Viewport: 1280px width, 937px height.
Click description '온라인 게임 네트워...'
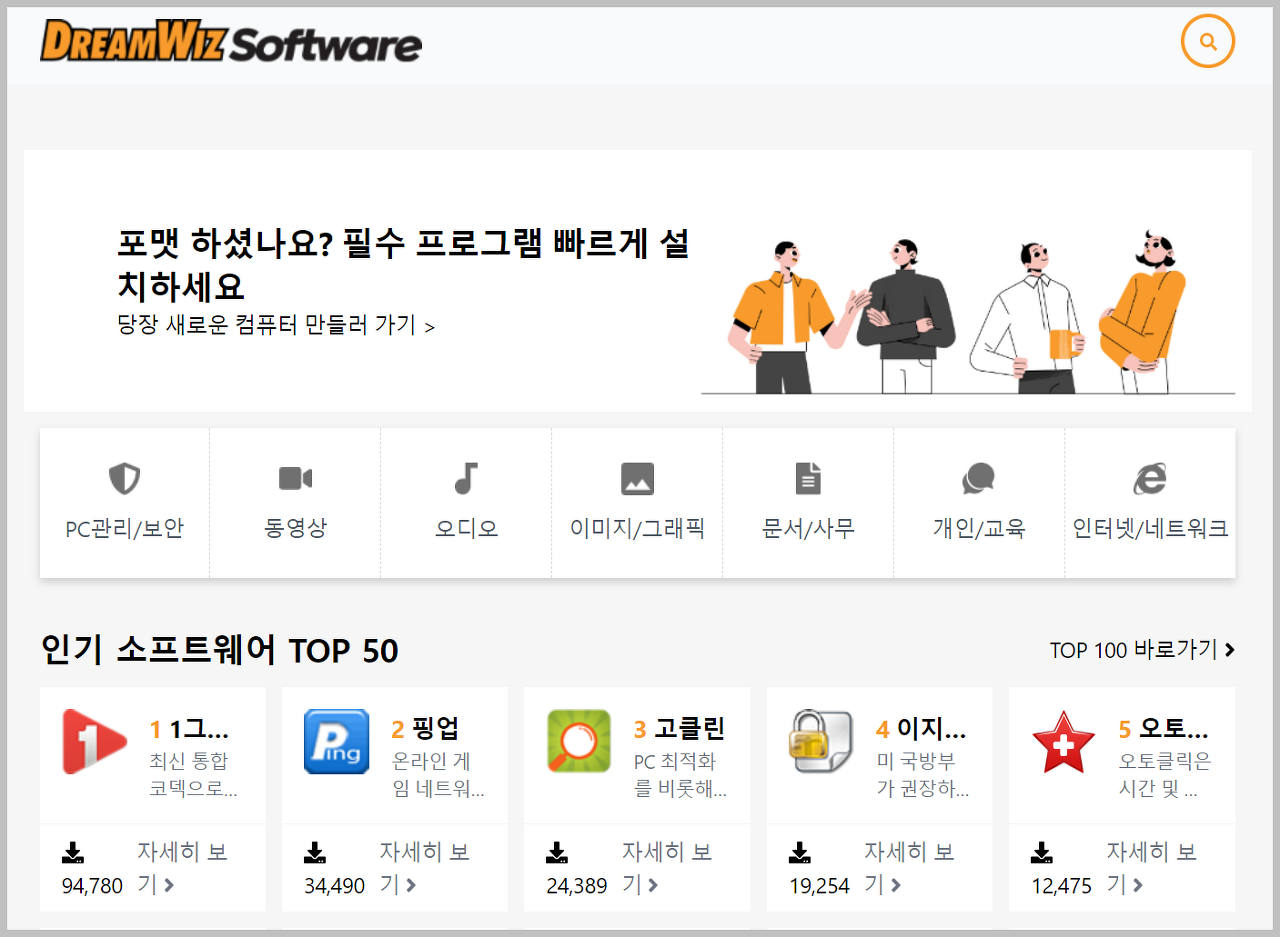tap(438, 776)
